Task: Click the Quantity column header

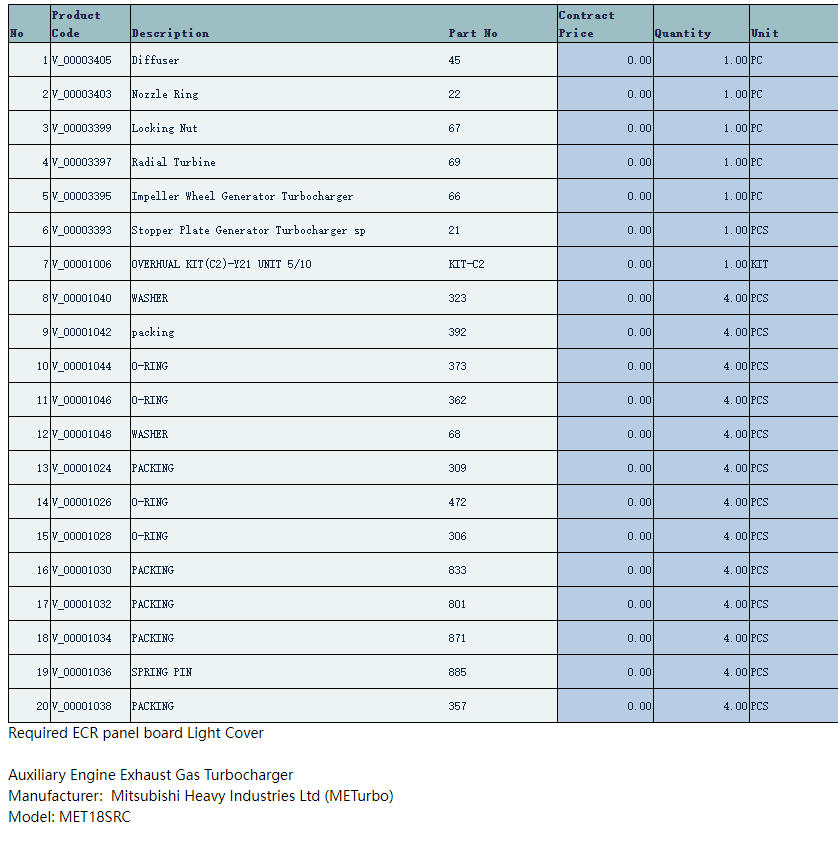Action: point(682,33)
